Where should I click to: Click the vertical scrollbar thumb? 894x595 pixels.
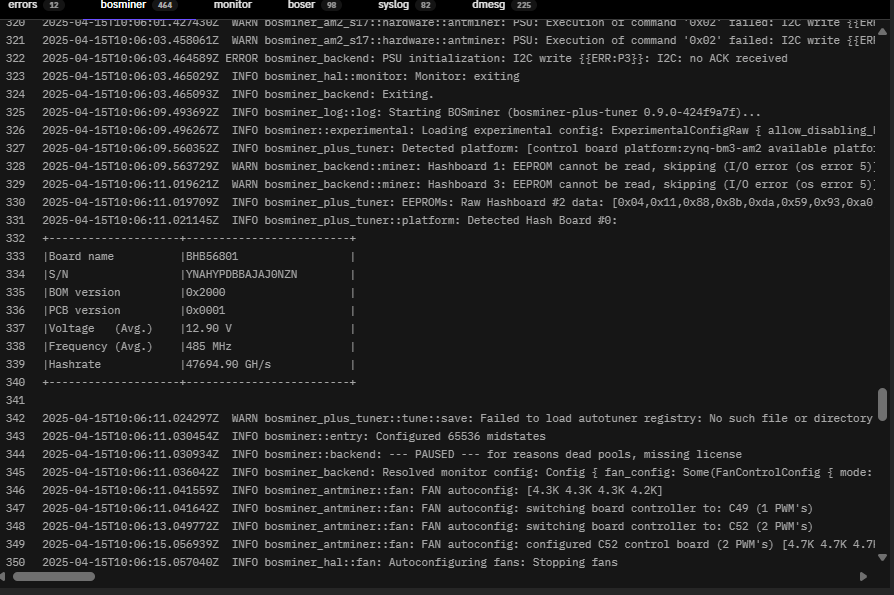click(x=882, y=404)
